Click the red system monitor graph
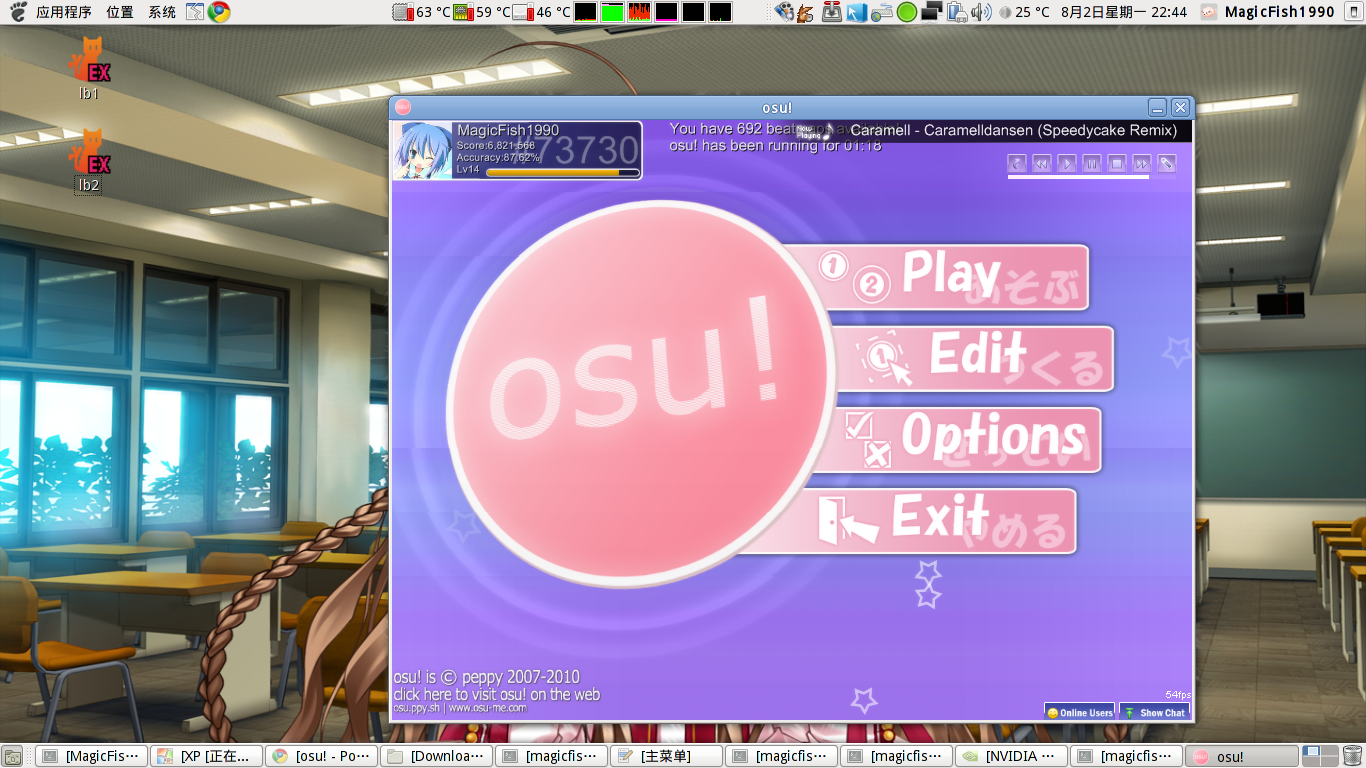1366x768 pixels. [x=639, y=12]
